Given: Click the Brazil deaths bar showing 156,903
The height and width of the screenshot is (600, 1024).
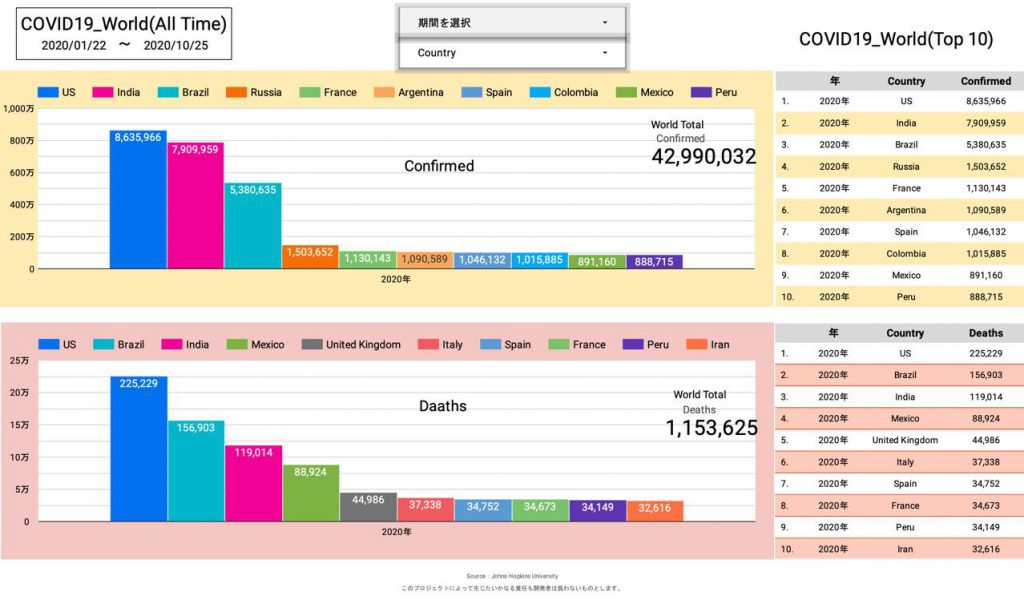Looking at the screenshot, I should click(x=195, y=470).
